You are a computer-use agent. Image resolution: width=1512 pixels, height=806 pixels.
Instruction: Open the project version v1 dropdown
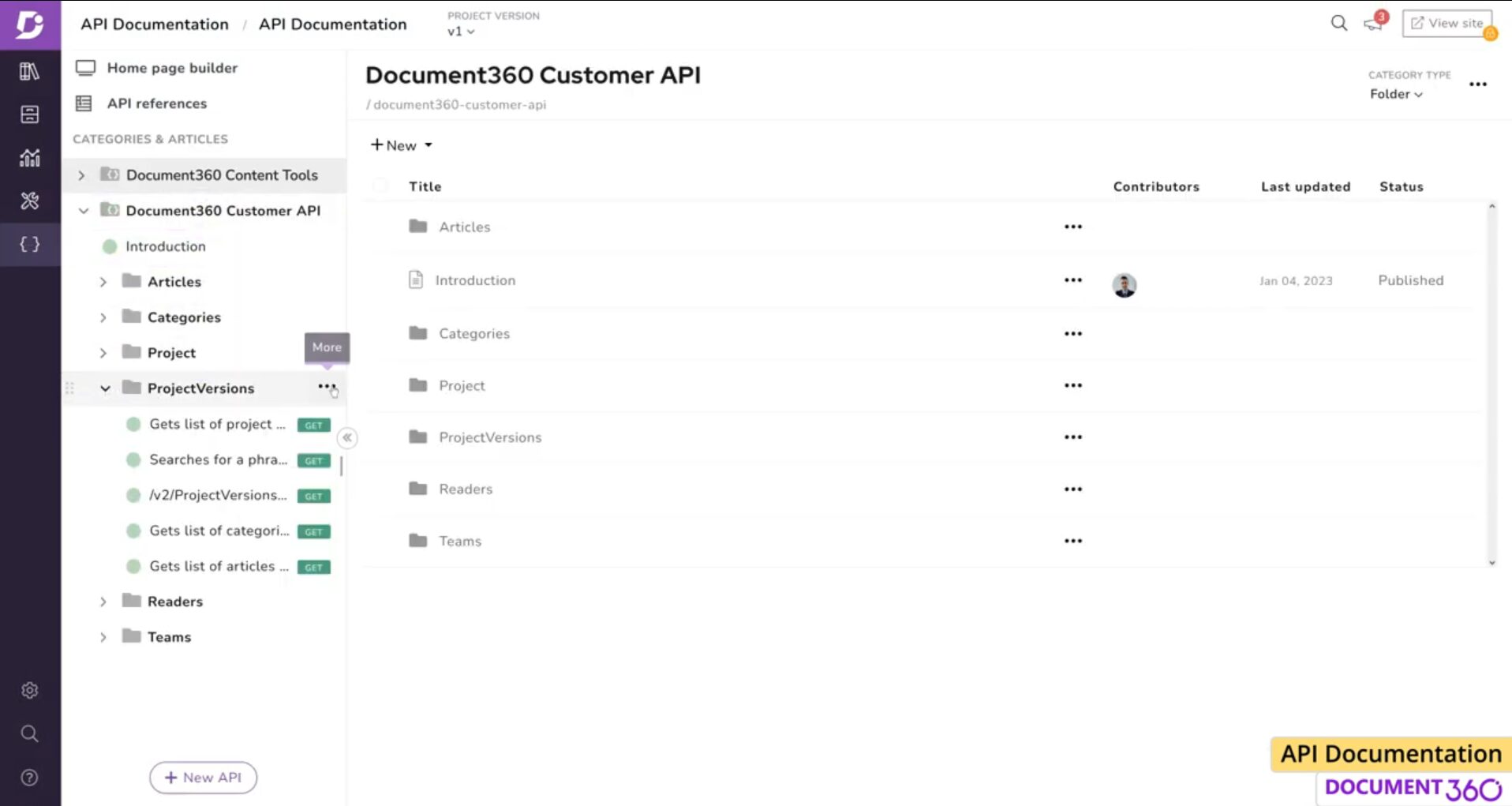[461, 32]
